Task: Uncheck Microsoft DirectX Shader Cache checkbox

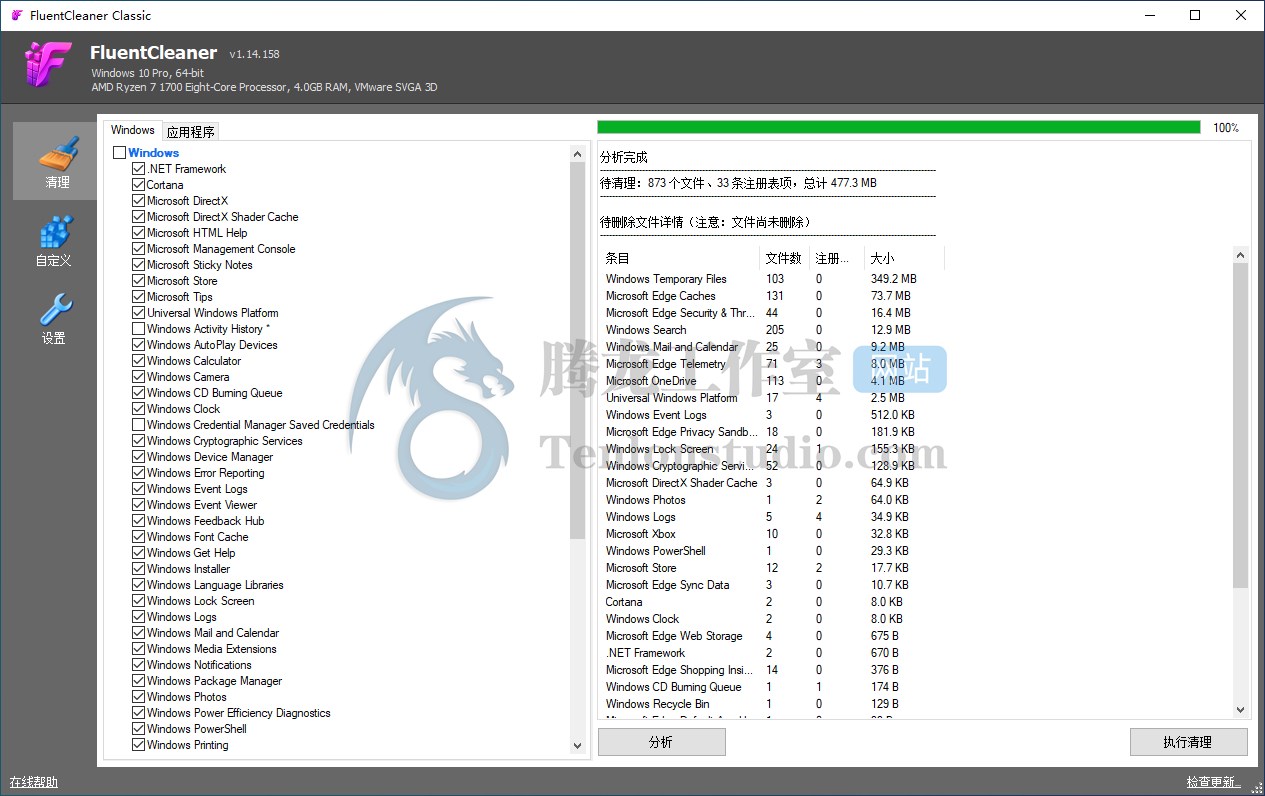Action: coord(139,217)
